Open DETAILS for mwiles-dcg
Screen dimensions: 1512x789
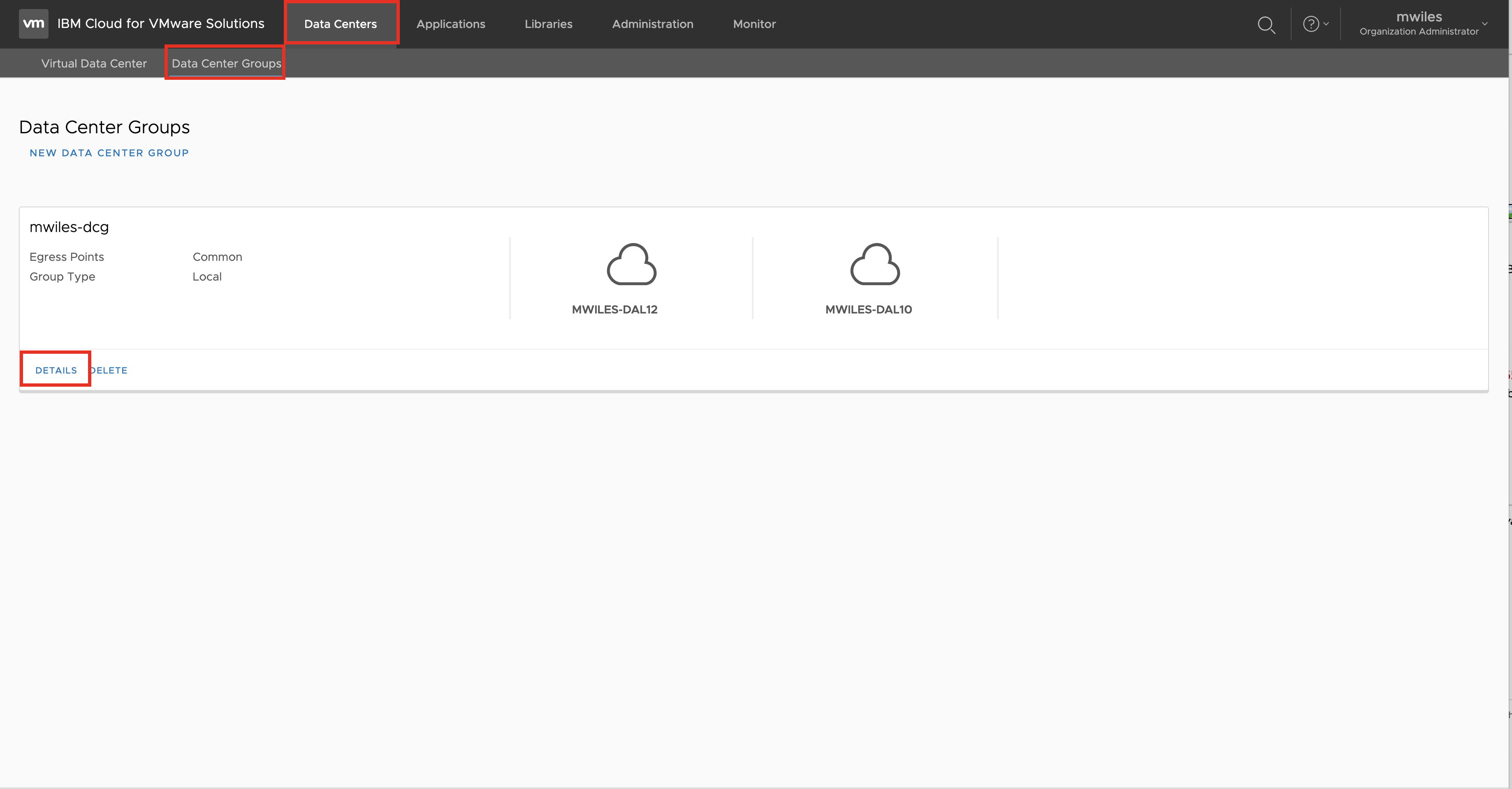click(x=56, y=370)
